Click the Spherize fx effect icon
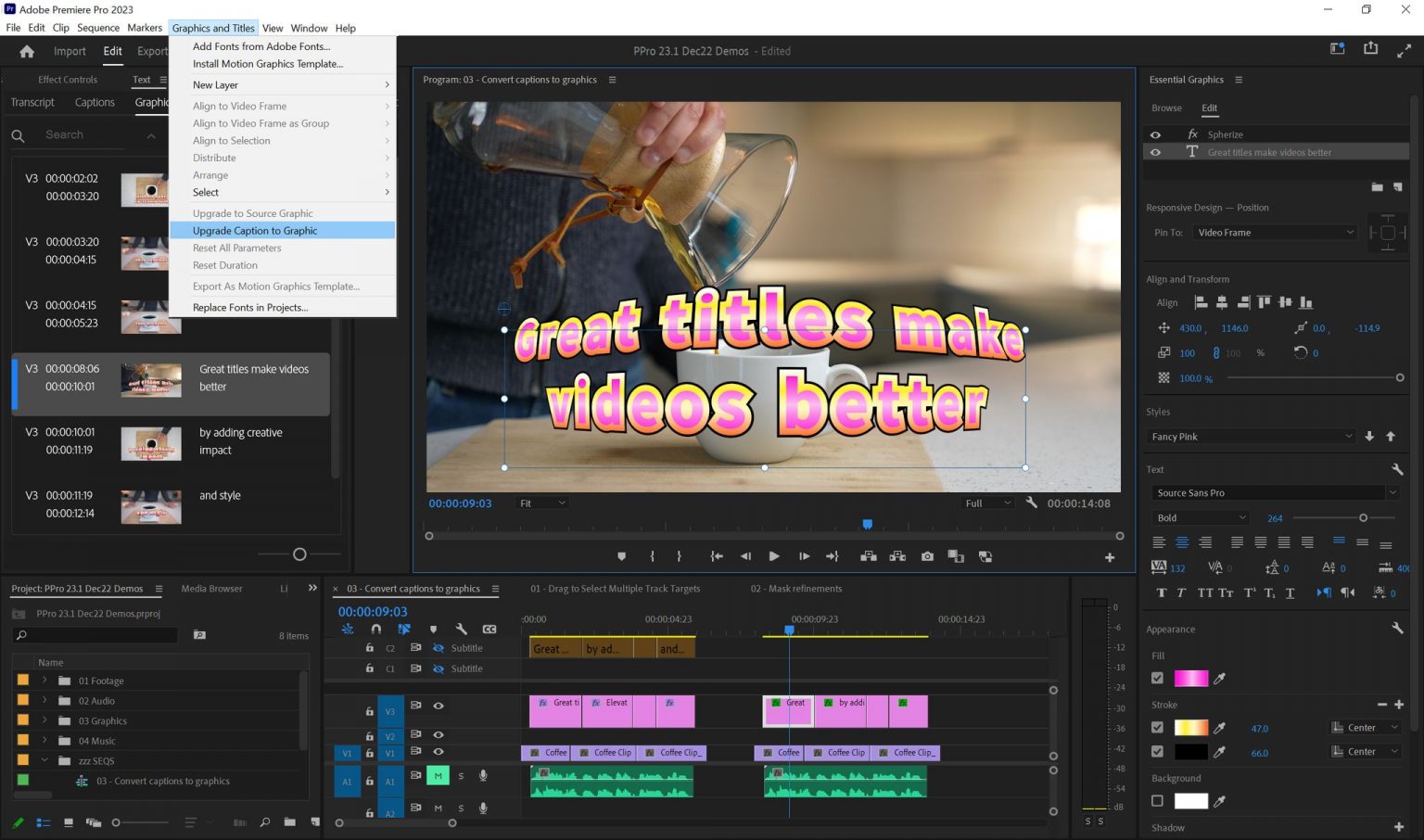 [x=1193, y=134]
